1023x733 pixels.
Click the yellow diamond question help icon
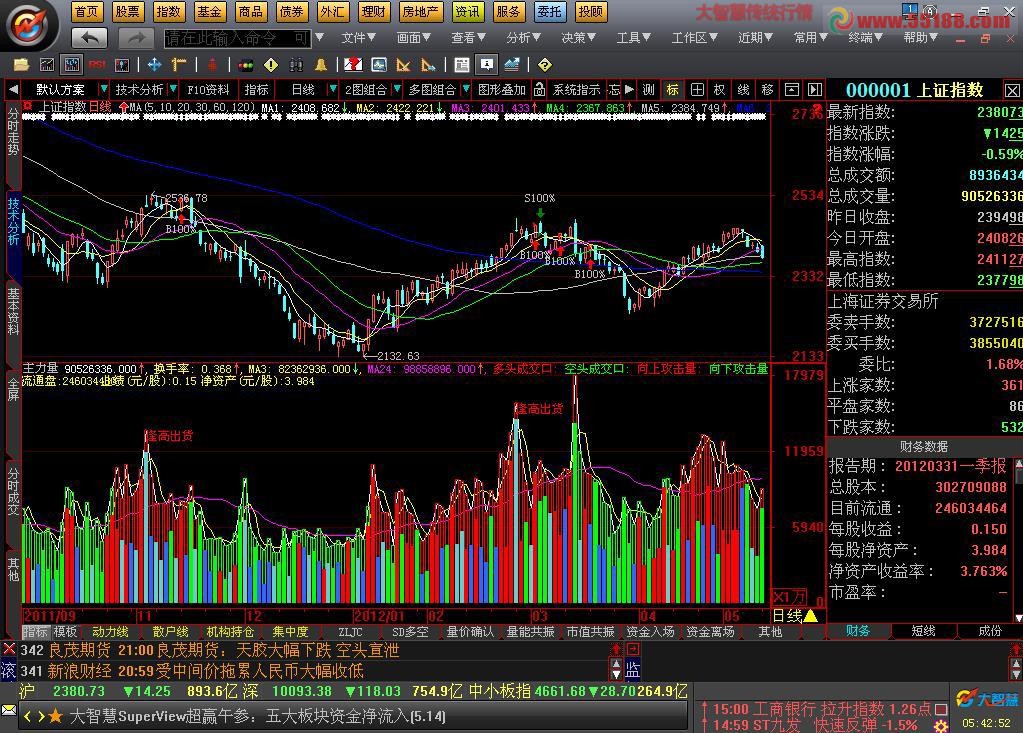[545, 65]
